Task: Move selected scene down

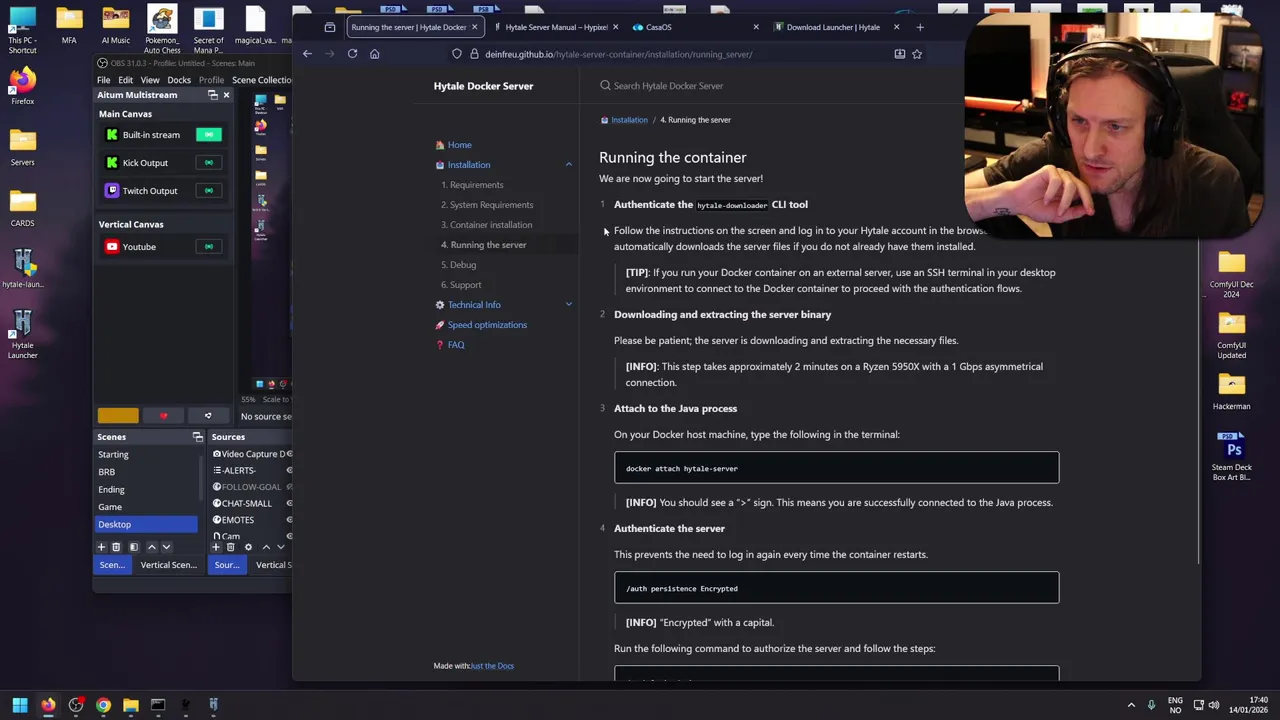Action: coord(167,547)
